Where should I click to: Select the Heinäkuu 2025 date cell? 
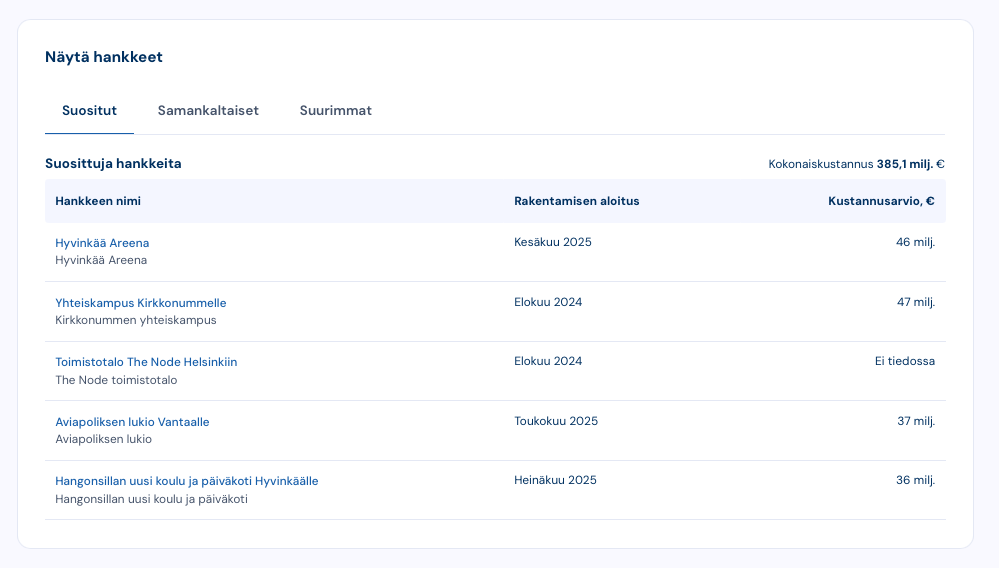555,480
